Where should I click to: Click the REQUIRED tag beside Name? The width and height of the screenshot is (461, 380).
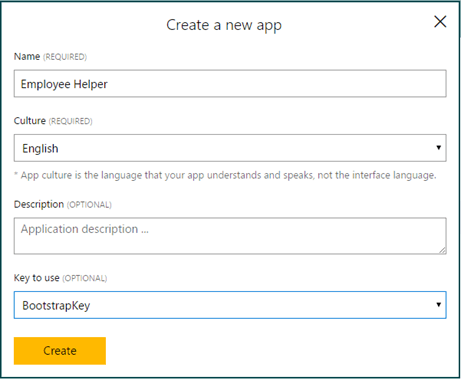(65, 57)
